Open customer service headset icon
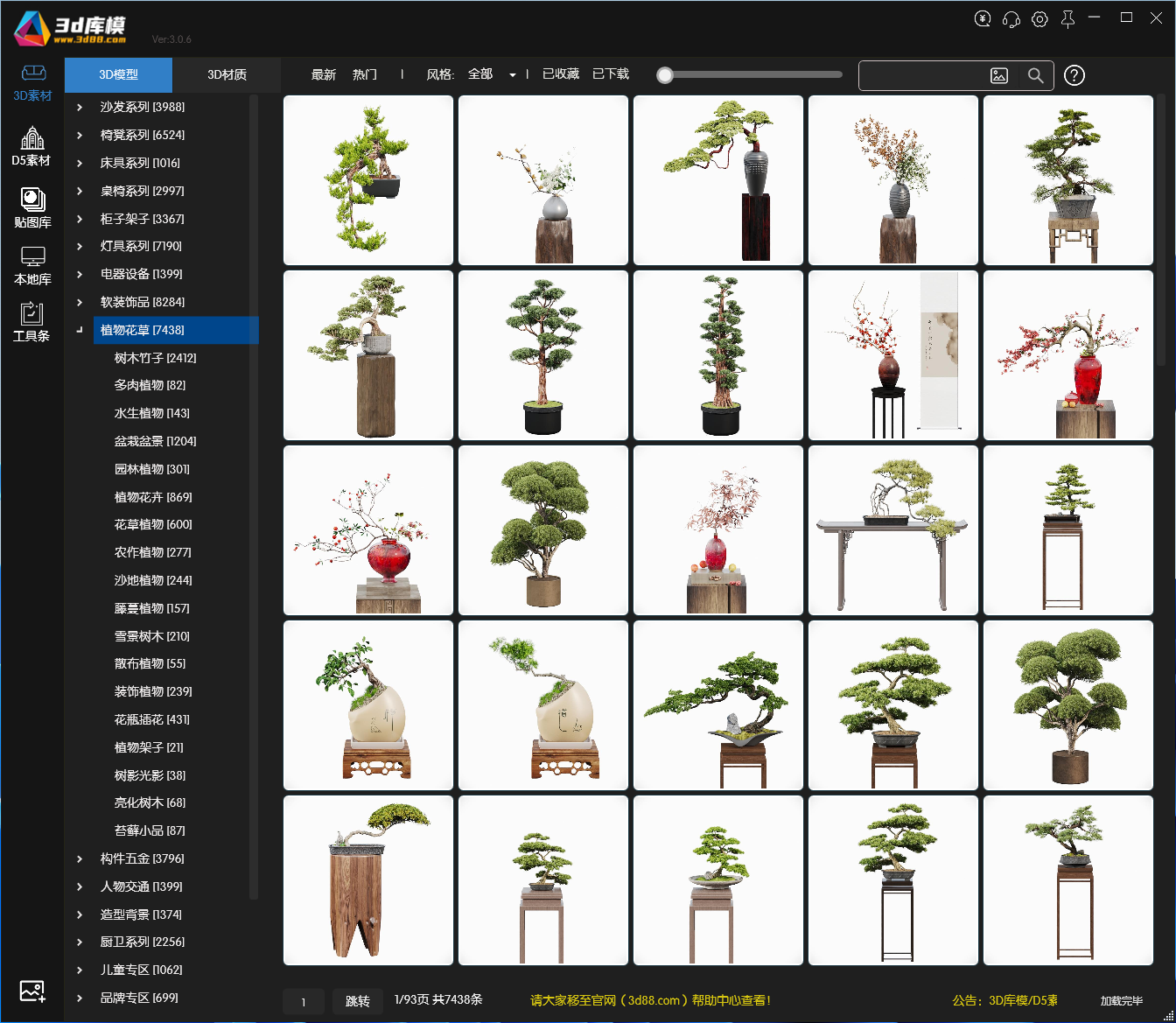Image resolution: width=1176 pixels, height=1023 pixels. [1011, 18]
